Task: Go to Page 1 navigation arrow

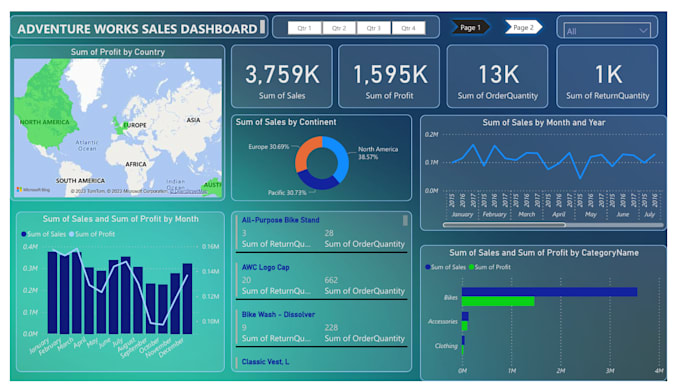Action: (471, 27)
